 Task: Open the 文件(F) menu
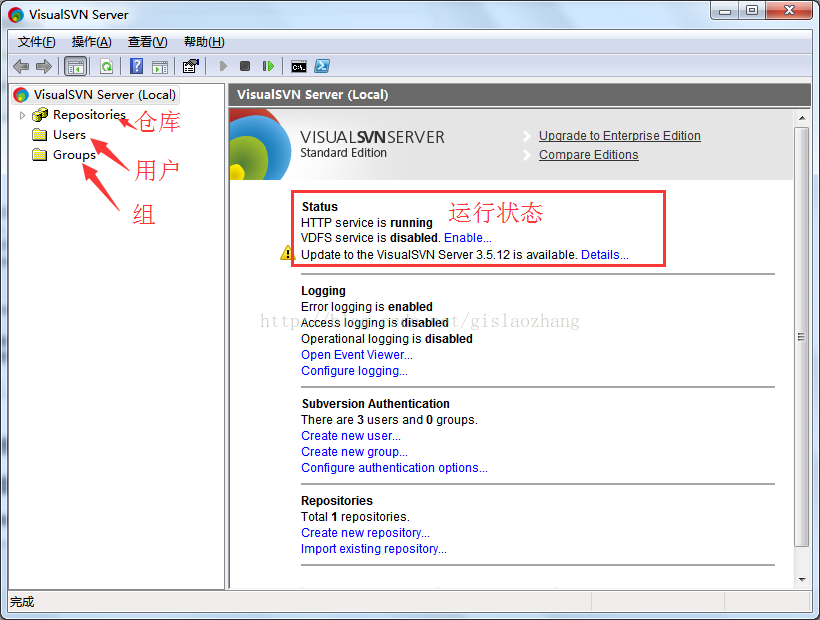[37, 42]
